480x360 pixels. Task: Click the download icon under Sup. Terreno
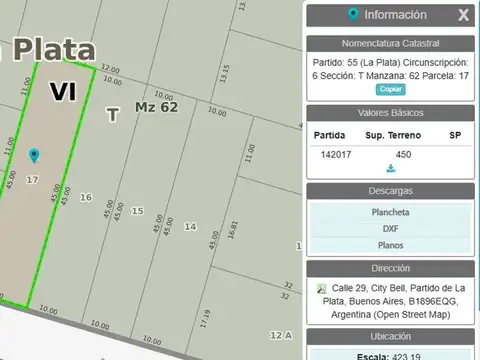click(x=391, y=168)
